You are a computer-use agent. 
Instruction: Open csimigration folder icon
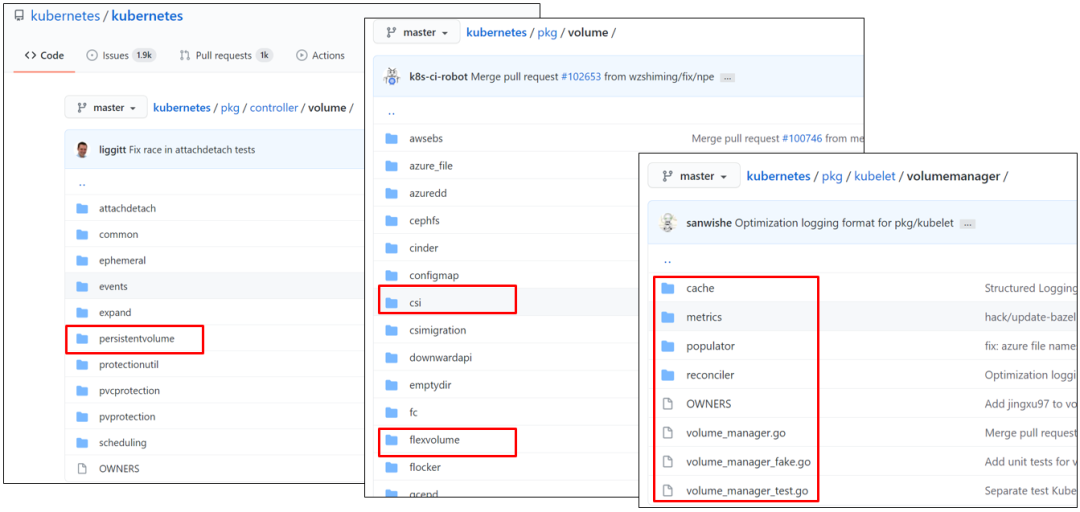coord(392,330)
